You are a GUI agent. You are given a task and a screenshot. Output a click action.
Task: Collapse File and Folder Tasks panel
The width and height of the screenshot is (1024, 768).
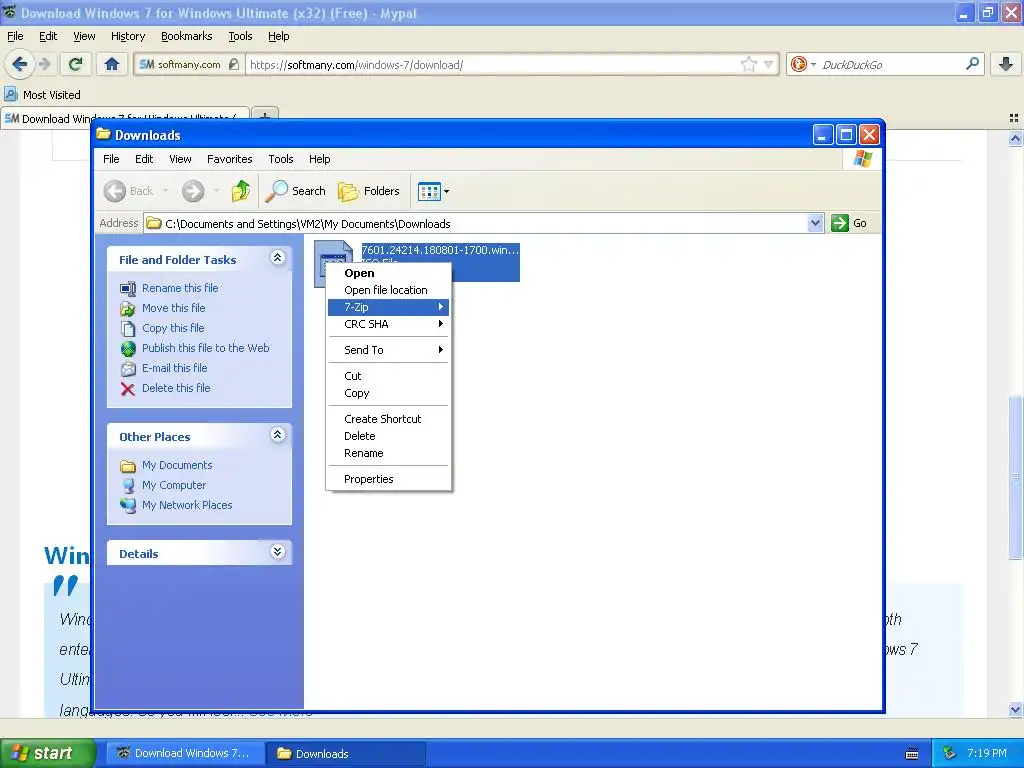[x=278, y=257]
